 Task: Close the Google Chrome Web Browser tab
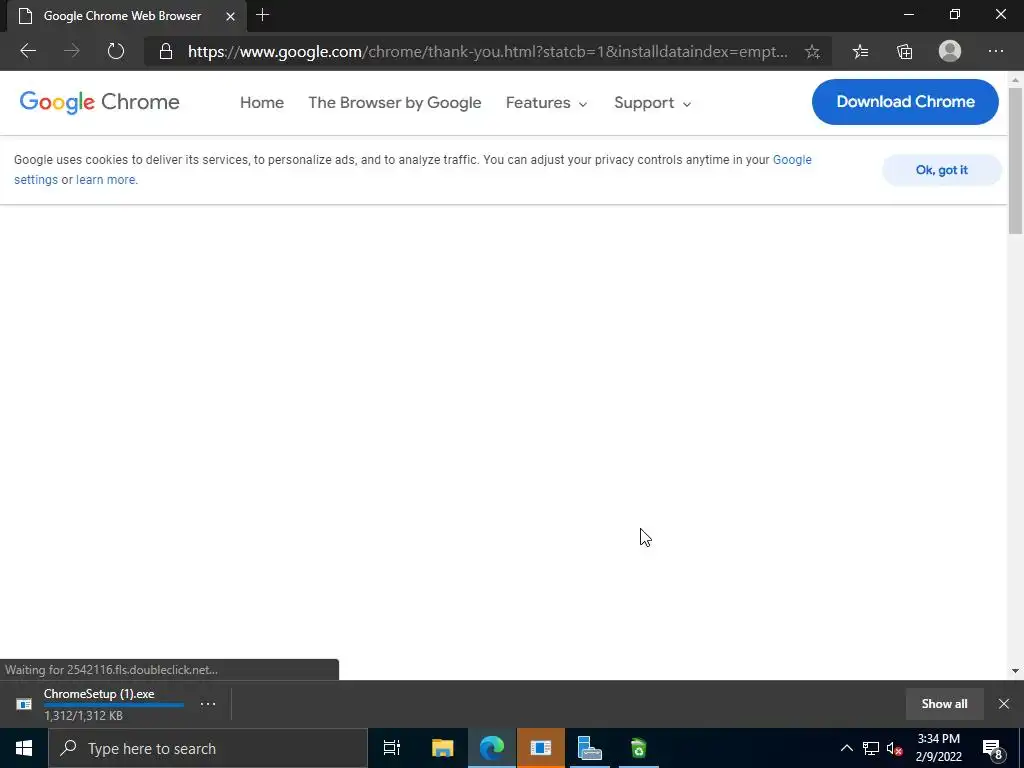pyautogui.click(x=230, y=16)
